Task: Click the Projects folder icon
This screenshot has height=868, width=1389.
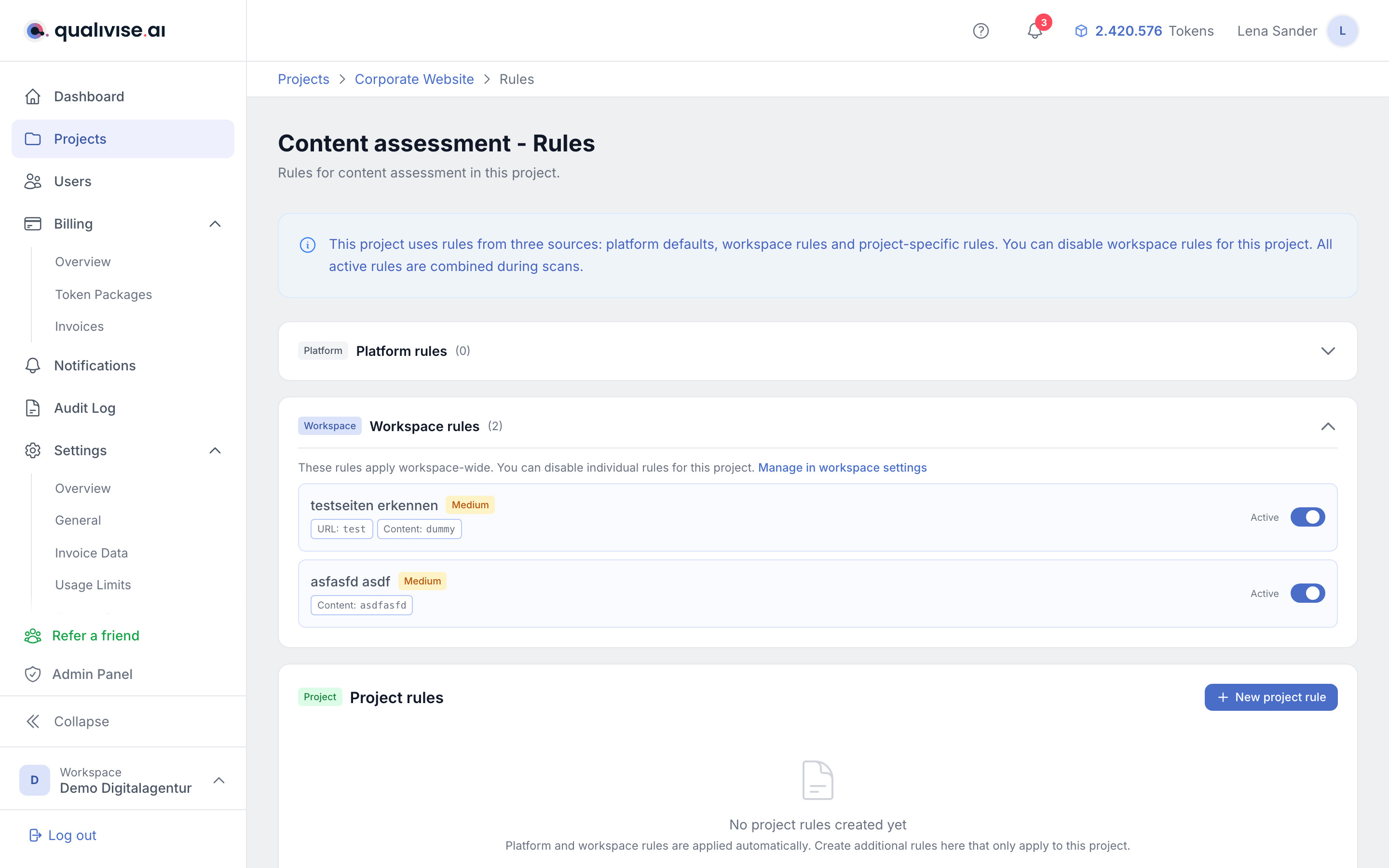Action: (33, 139)
